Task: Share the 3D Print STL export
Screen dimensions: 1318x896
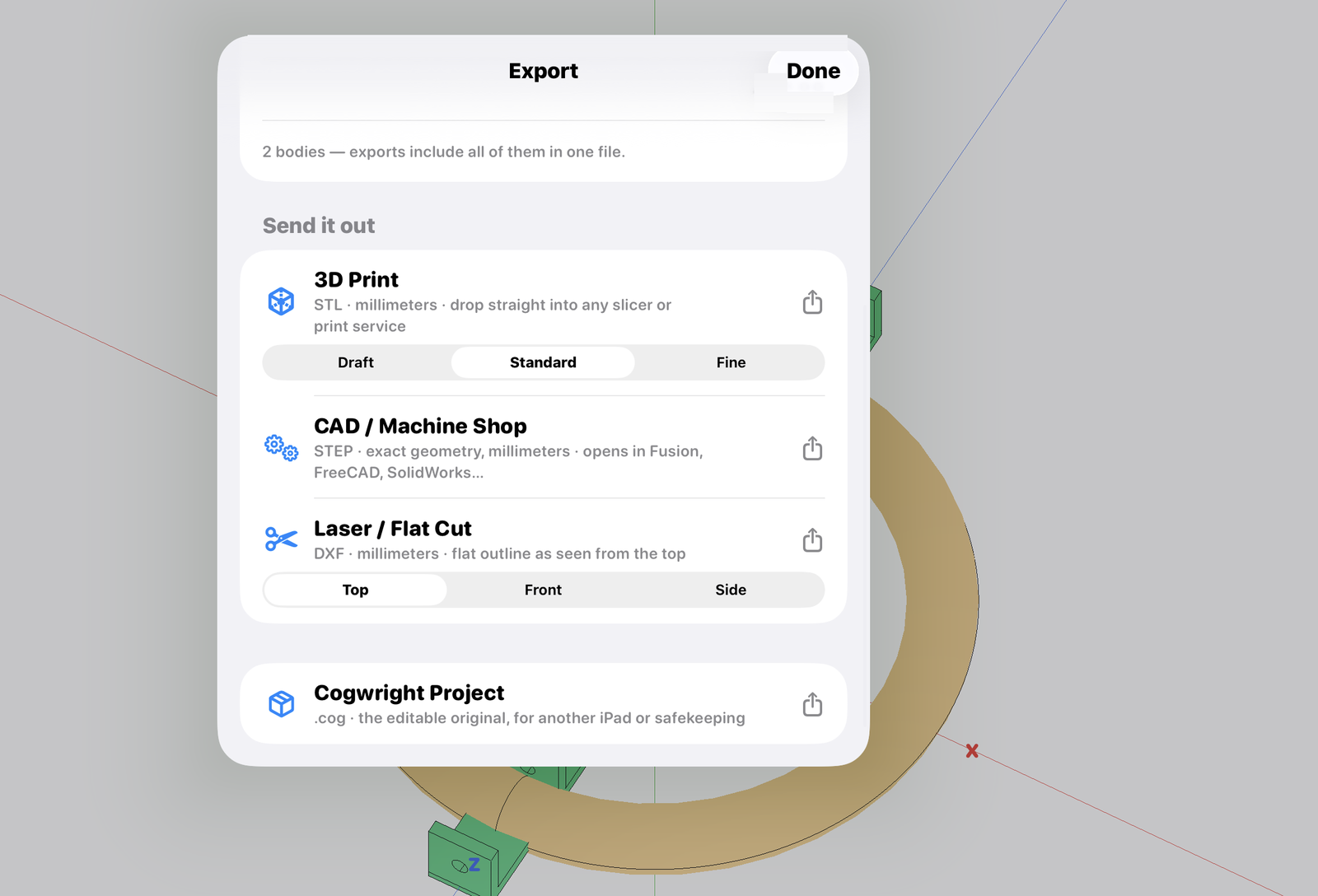Action: click(812, 302)
